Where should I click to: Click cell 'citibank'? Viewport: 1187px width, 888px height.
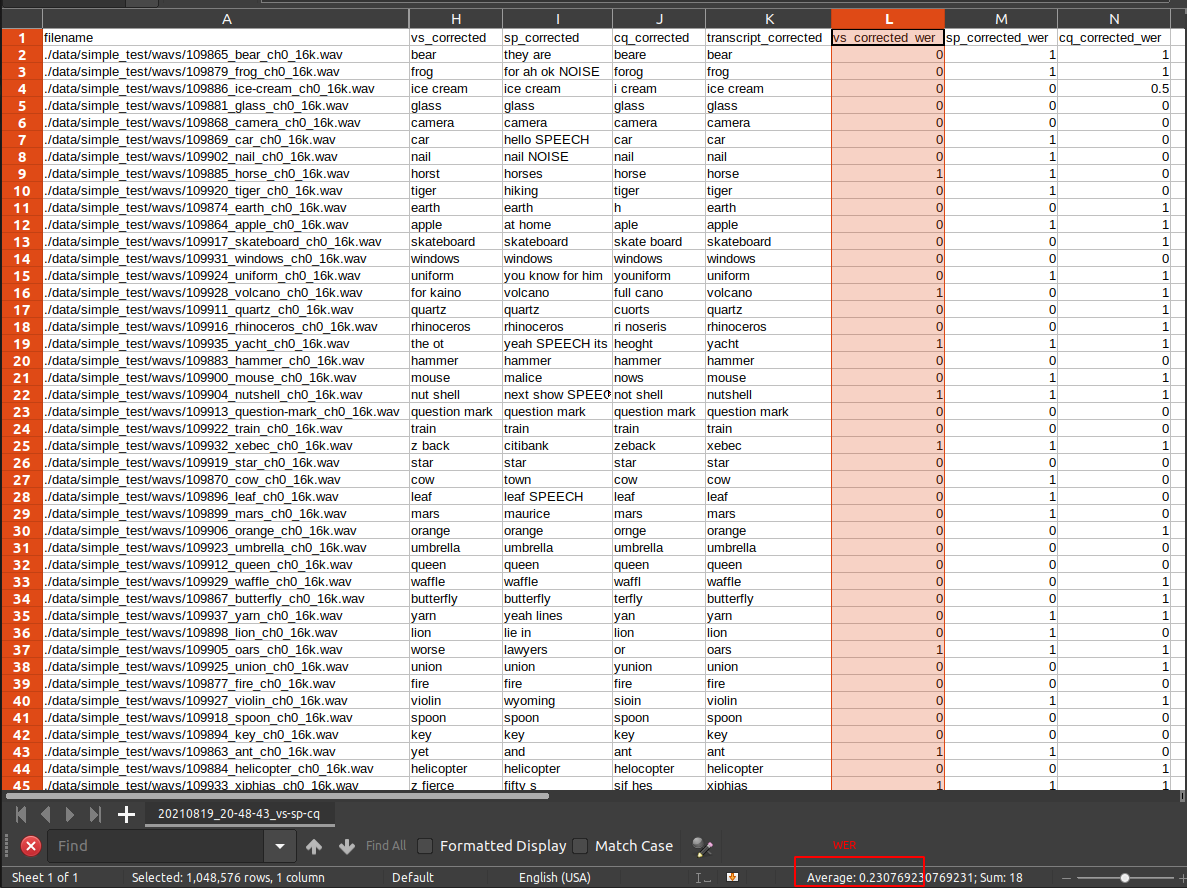click(x=557, y=445)
